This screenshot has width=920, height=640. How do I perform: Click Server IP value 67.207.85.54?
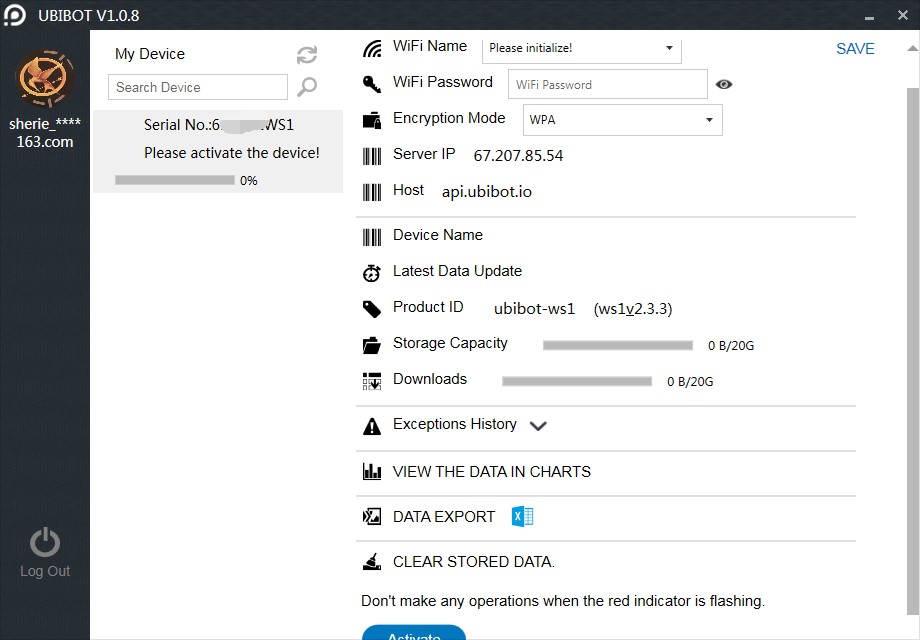[x=518, y=155]
